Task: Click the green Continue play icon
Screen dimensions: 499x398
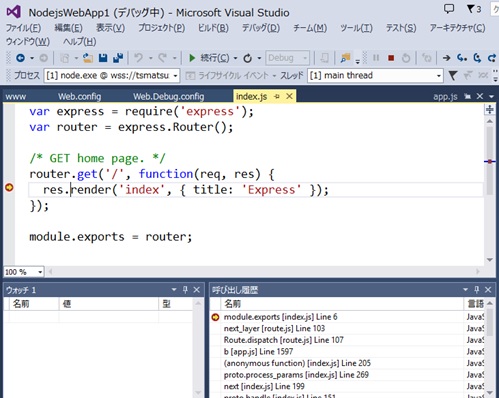Action: click(x=192, y=58)
